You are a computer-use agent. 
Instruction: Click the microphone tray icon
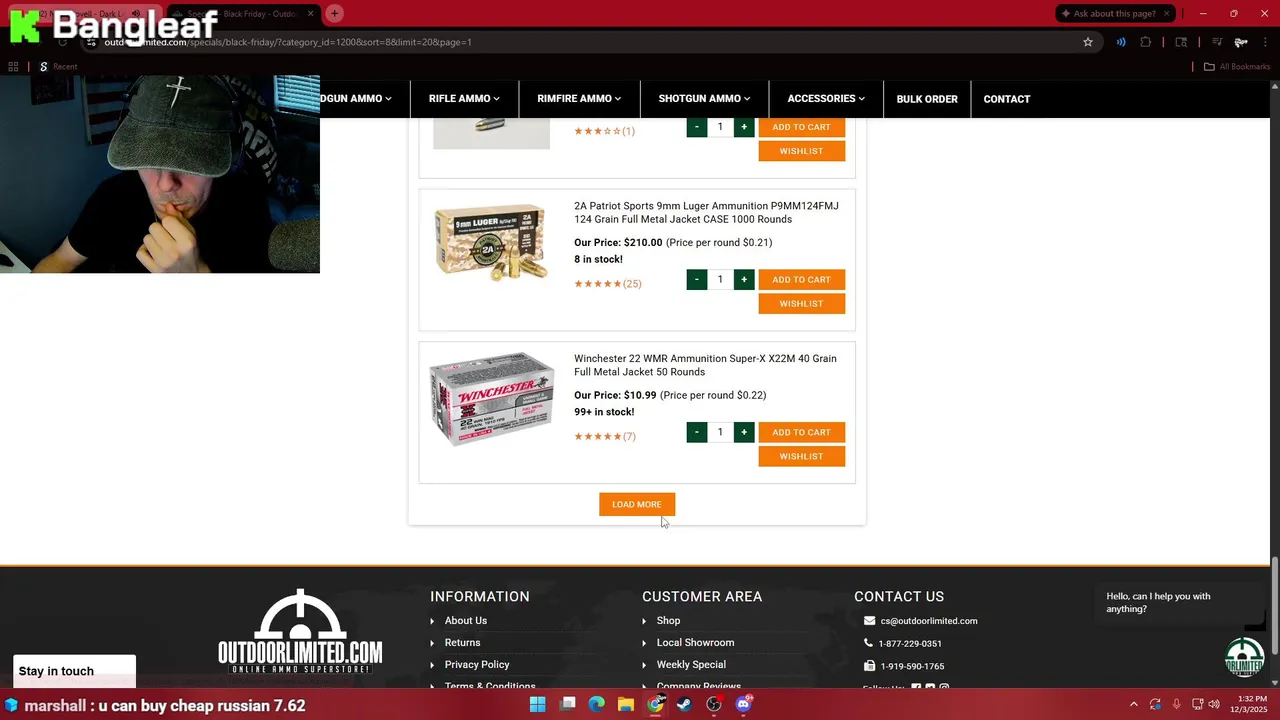pyautogui.click(x=1176, y=704)
